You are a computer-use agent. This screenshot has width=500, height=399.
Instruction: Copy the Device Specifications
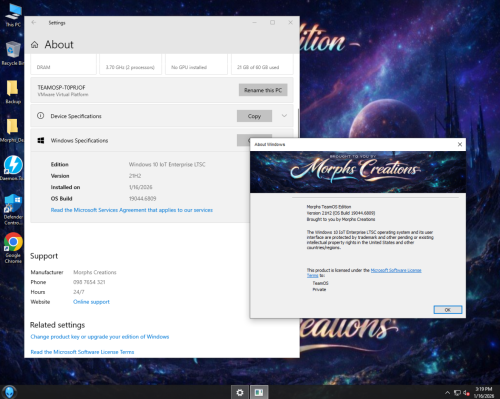coord(254,116)
